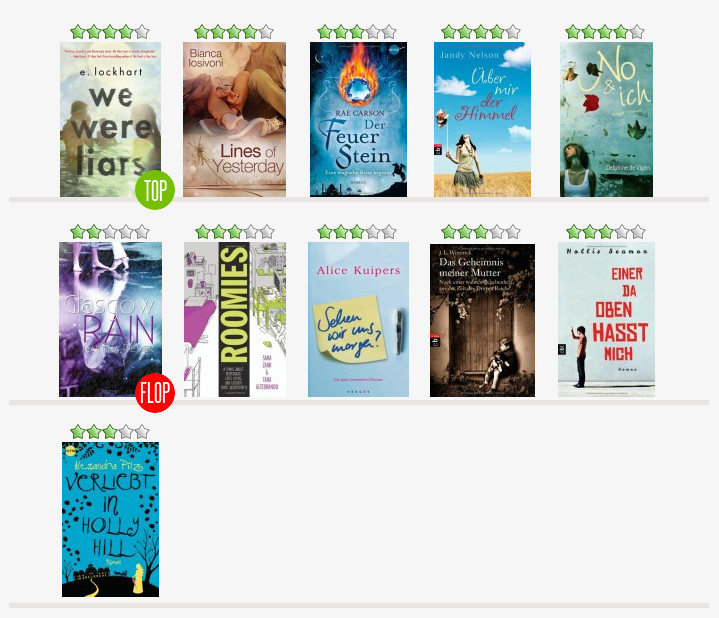The width and height of the screenshot is (719, 618).
Task: Click star rating above 'Roomies'
Action: pos(235,232)
